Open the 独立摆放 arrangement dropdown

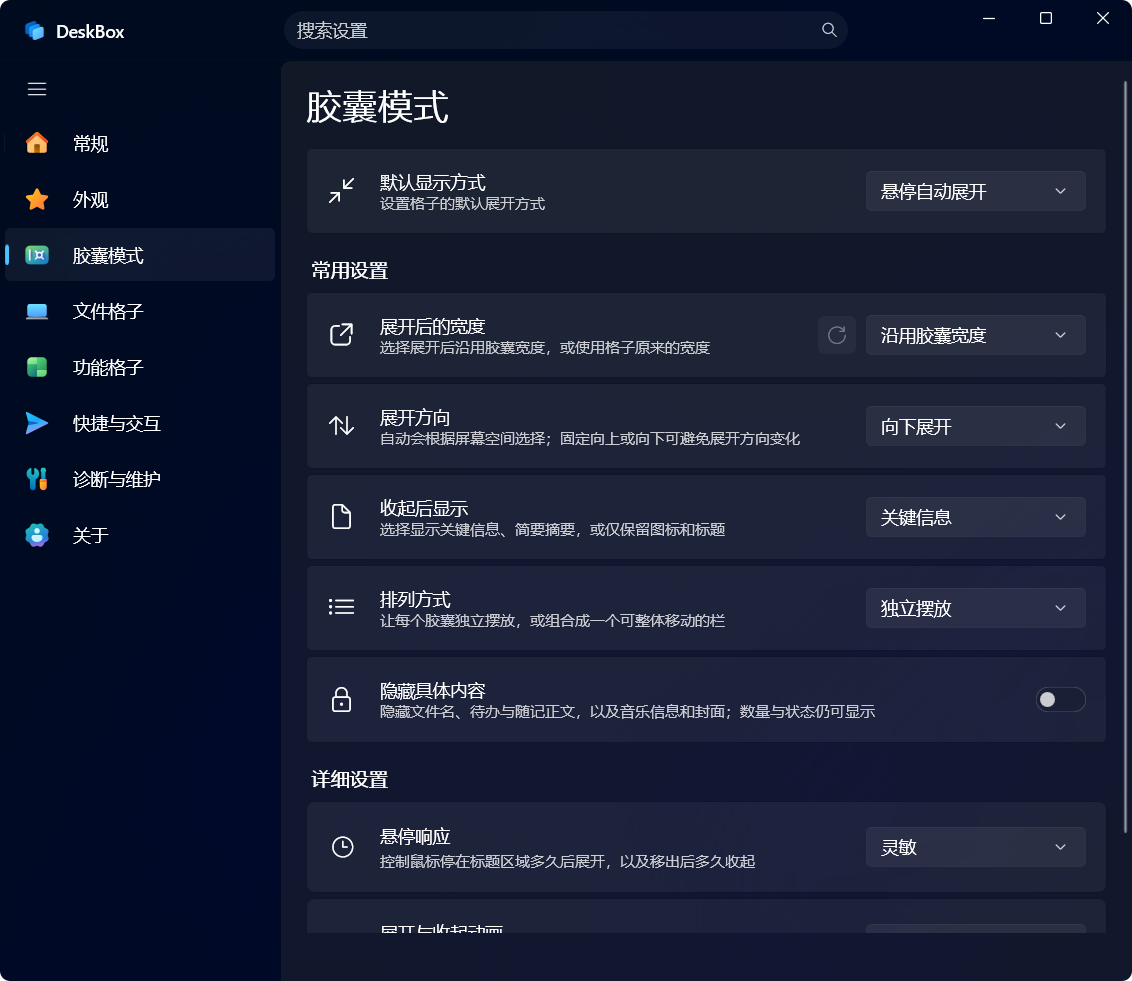tap(975, 608)
